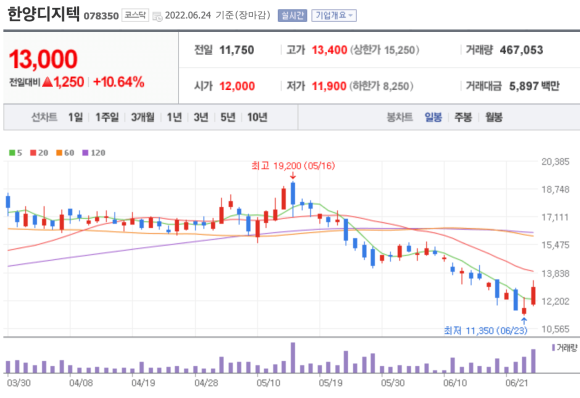Click the high price 13,400
Image resolution: width=580 pixels, height=398 pixels.
point(329,50)
